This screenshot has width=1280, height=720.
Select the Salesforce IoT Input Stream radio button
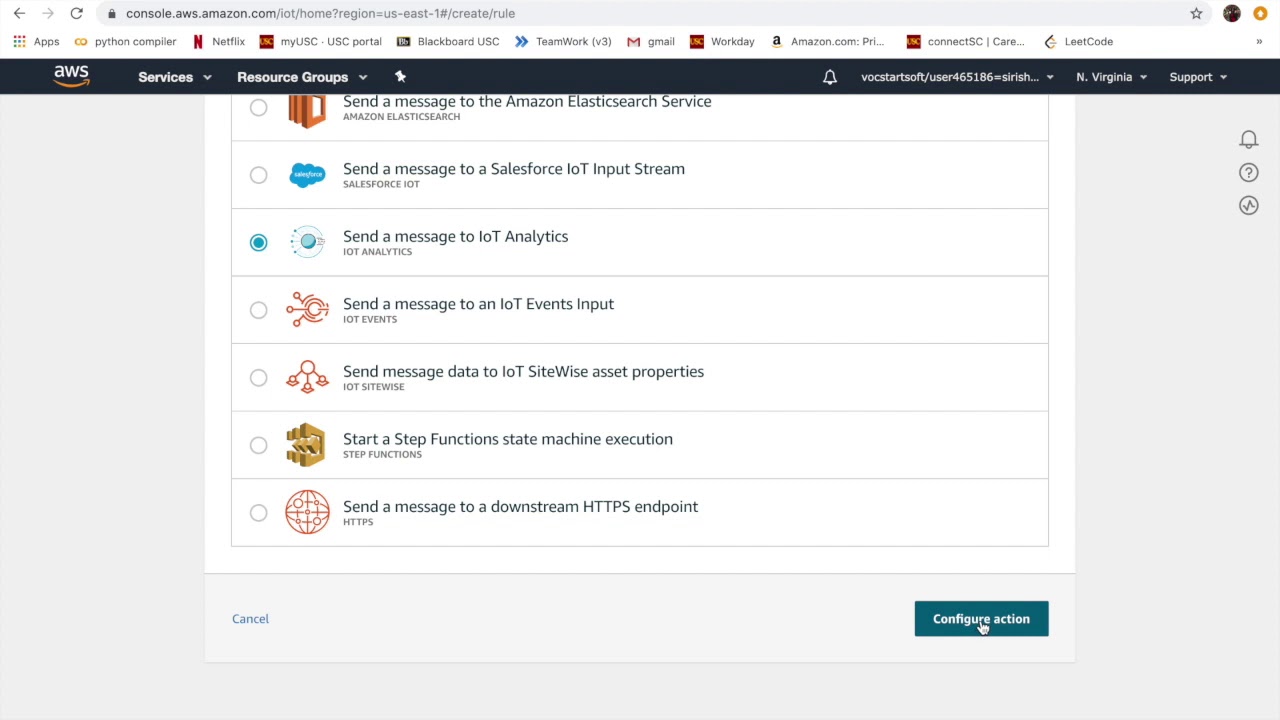pyautogui.click(x=259, y=175)
